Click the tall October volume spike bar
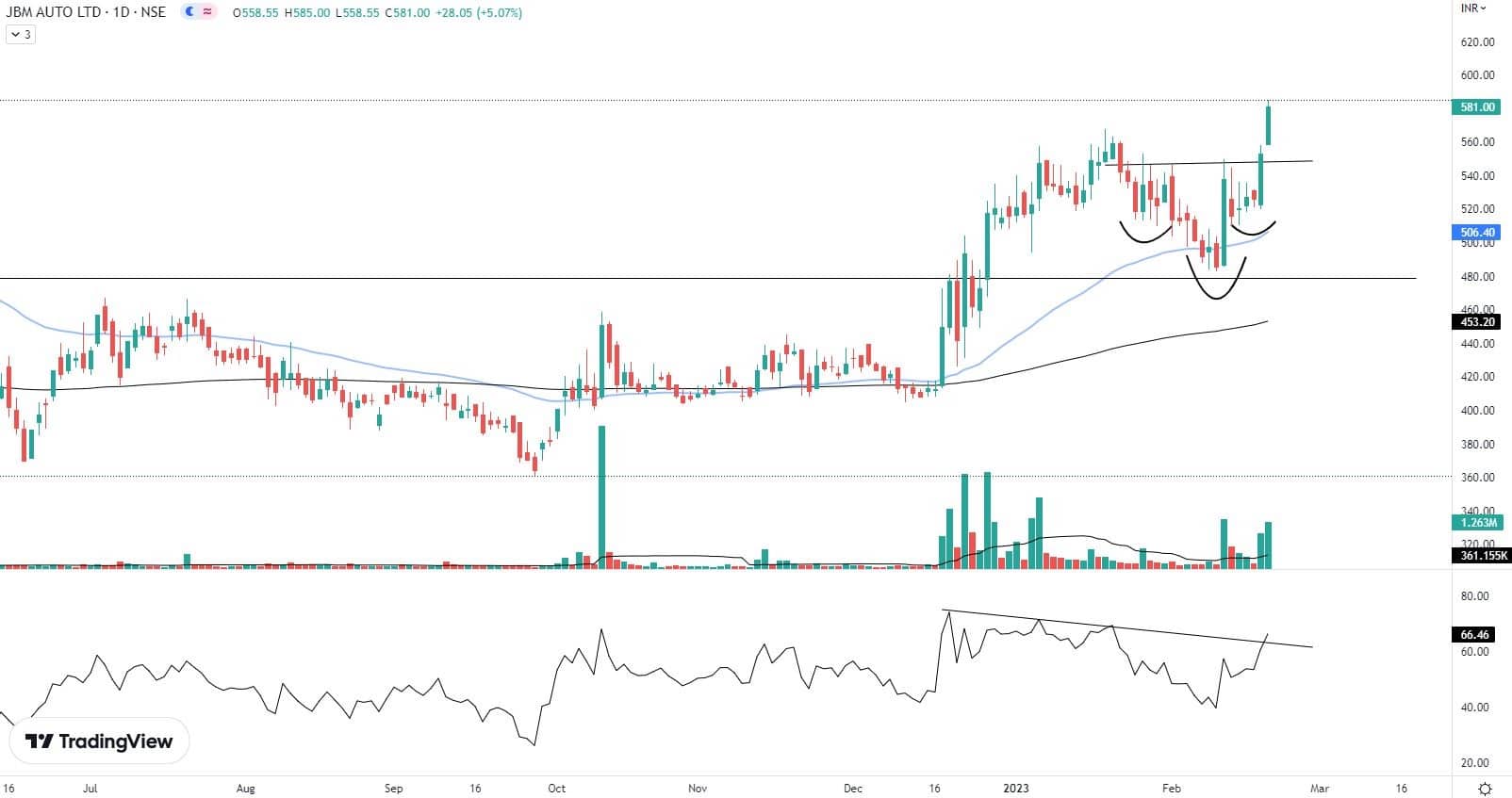Viewport: 1512px width, 798px height. point(601,497)
